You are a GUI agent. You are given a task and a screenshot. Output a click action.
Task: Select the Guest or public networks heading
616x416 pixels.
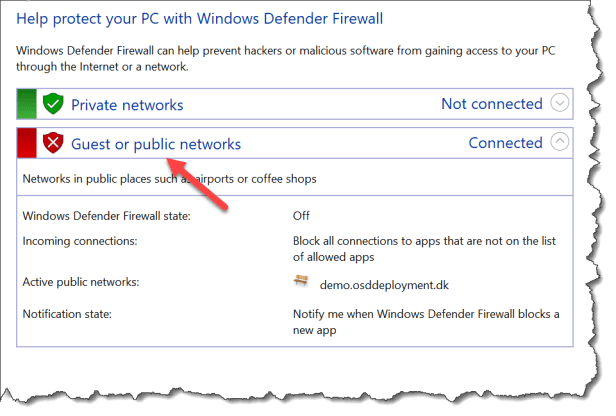click(155, 144)
